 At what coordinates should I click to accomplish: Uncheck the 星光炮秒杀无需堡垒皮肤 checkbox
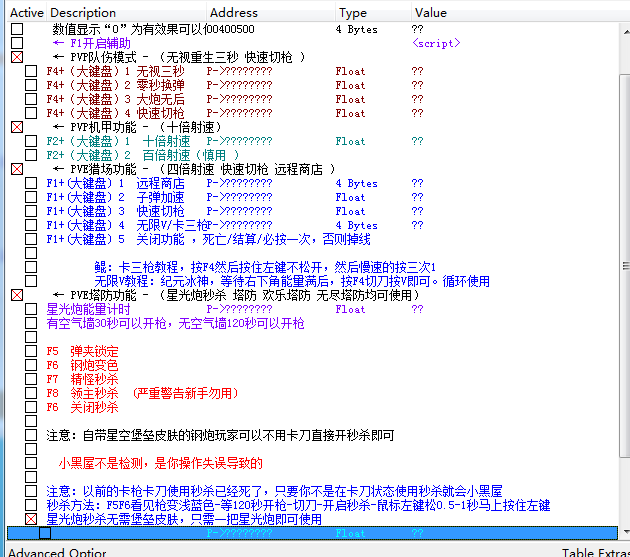click(x=31, y=520)
